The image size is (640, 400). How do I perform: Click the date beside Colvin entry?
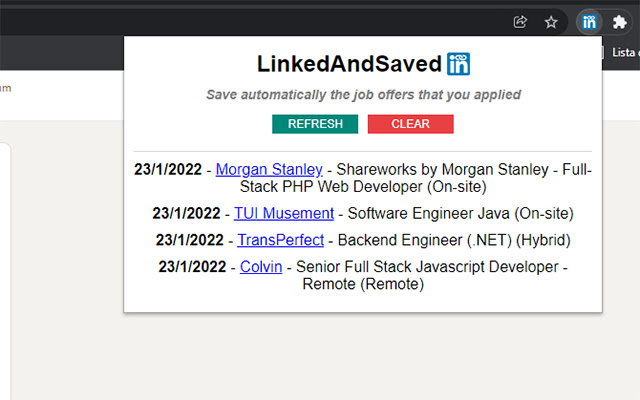click(x=192, y=267)
